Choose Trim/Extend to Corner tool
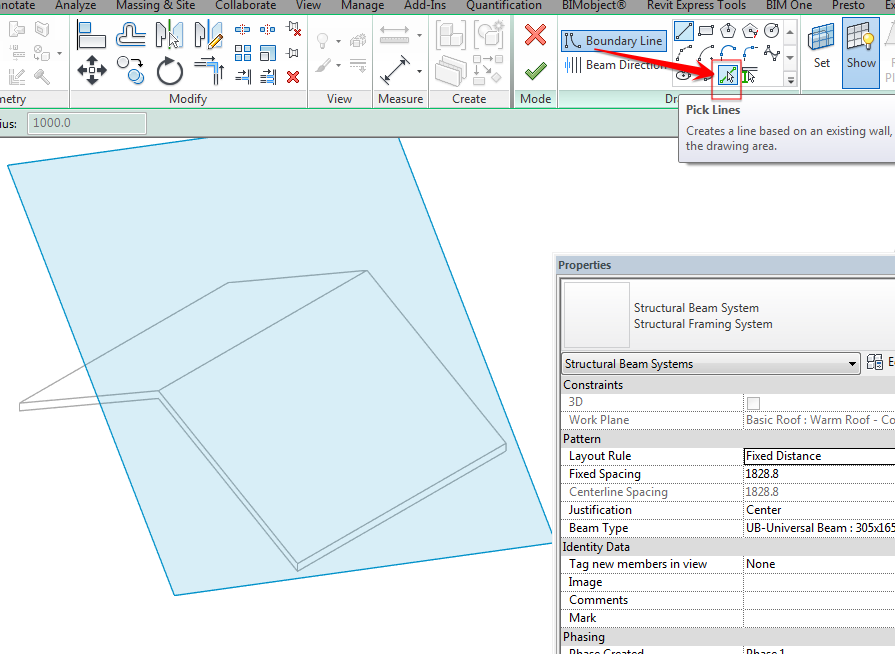Viewport: 895px width, 654px height. [x=209, y=71]
